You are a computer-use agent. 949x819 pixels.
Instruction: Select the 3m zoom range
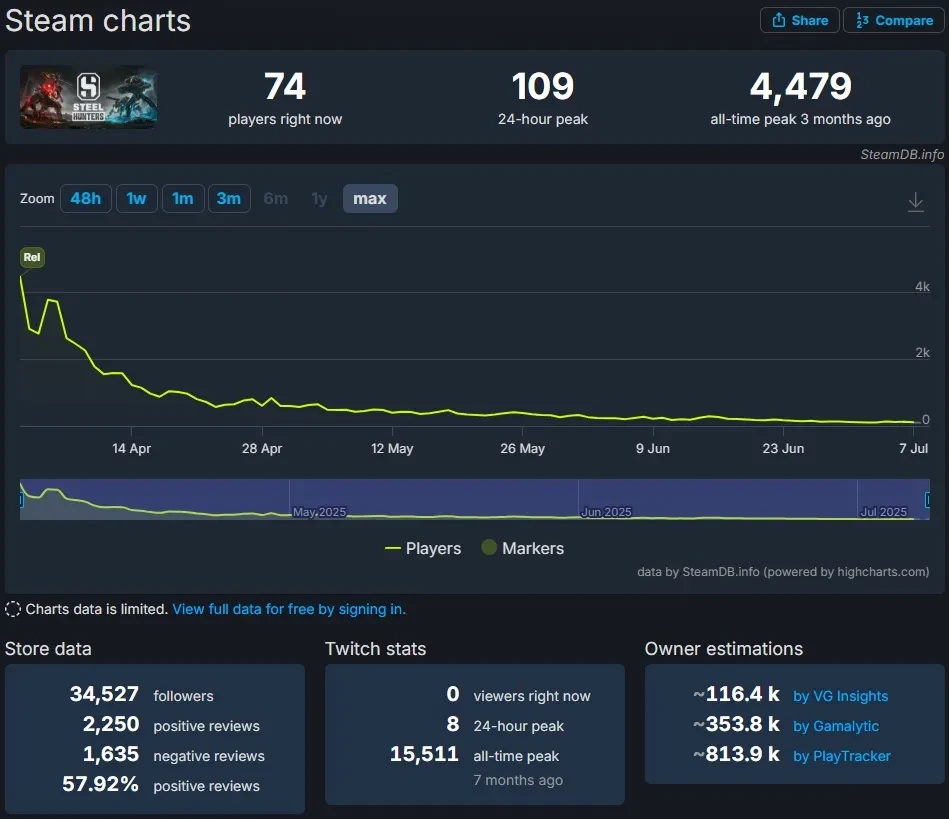point(228,199)
